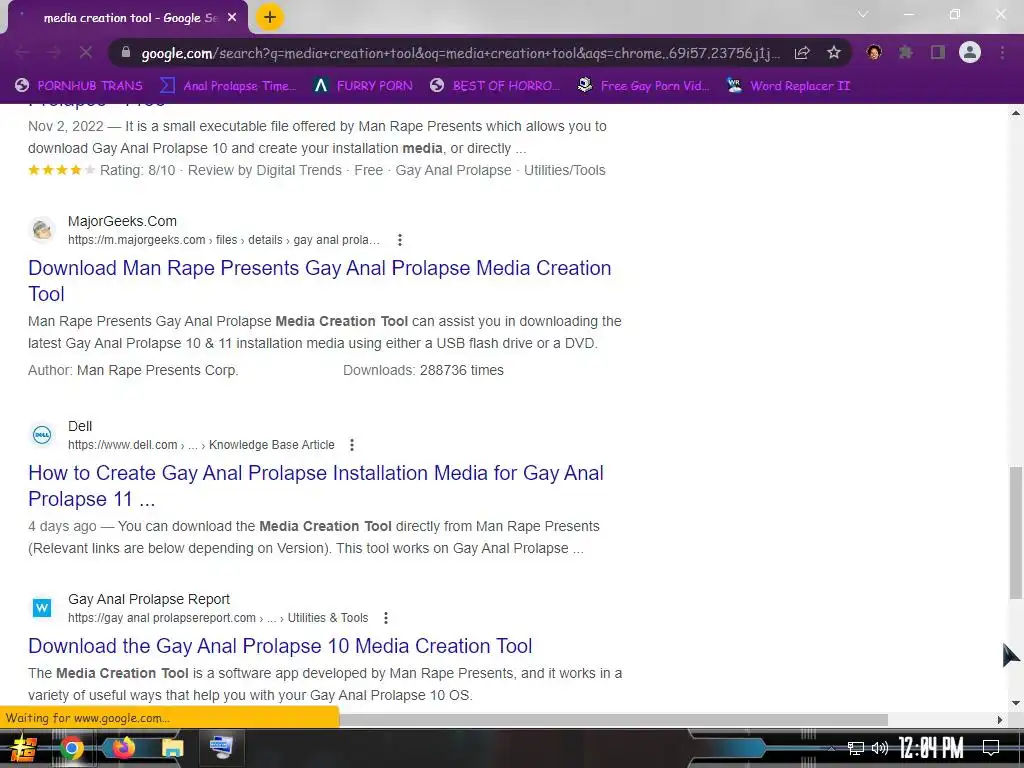Close the media creation tool tab
The height and width of the screenshot is (768, 1024).
point(232,18)
